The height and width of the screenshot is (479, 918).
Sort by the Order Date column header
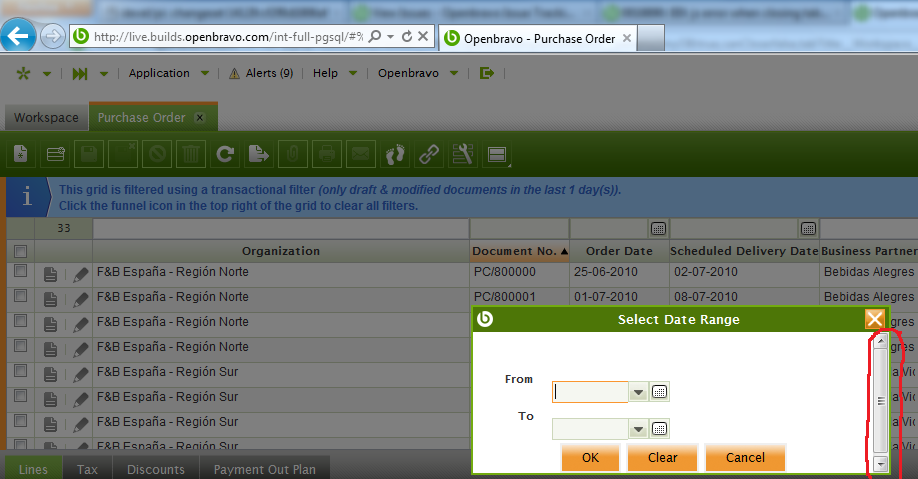[619, 251]
